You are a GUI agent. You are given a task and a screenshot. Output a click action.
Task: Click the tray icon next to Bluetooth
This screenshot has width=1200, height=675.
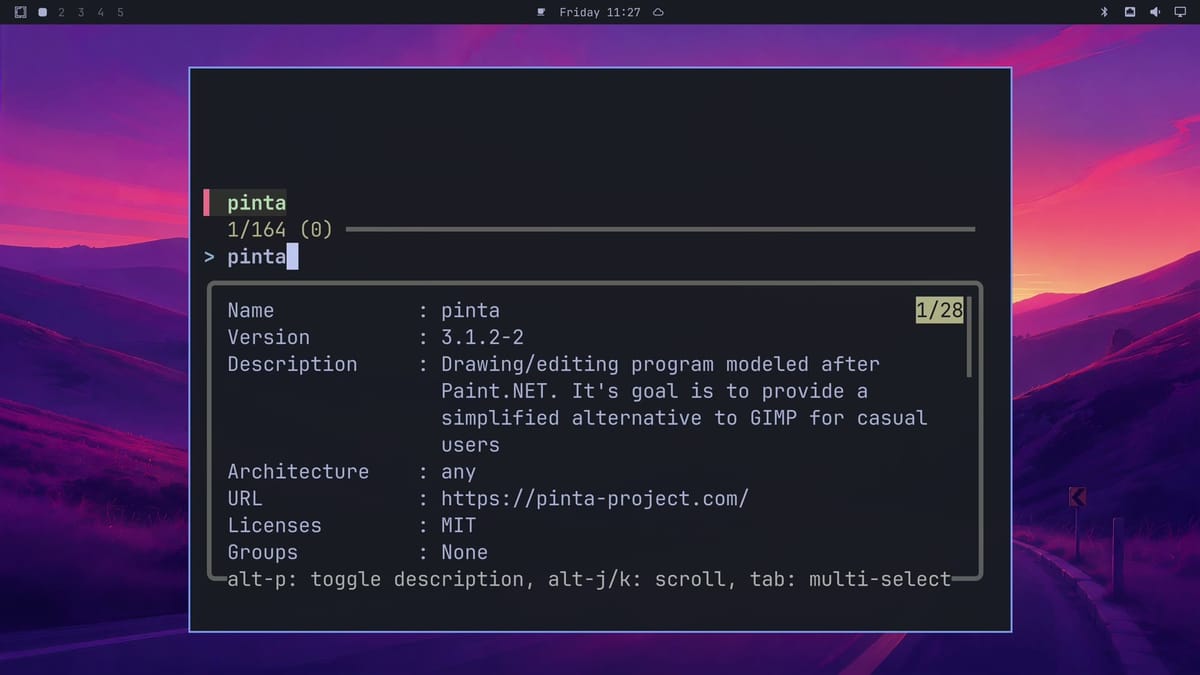(x=1130, y=12)
